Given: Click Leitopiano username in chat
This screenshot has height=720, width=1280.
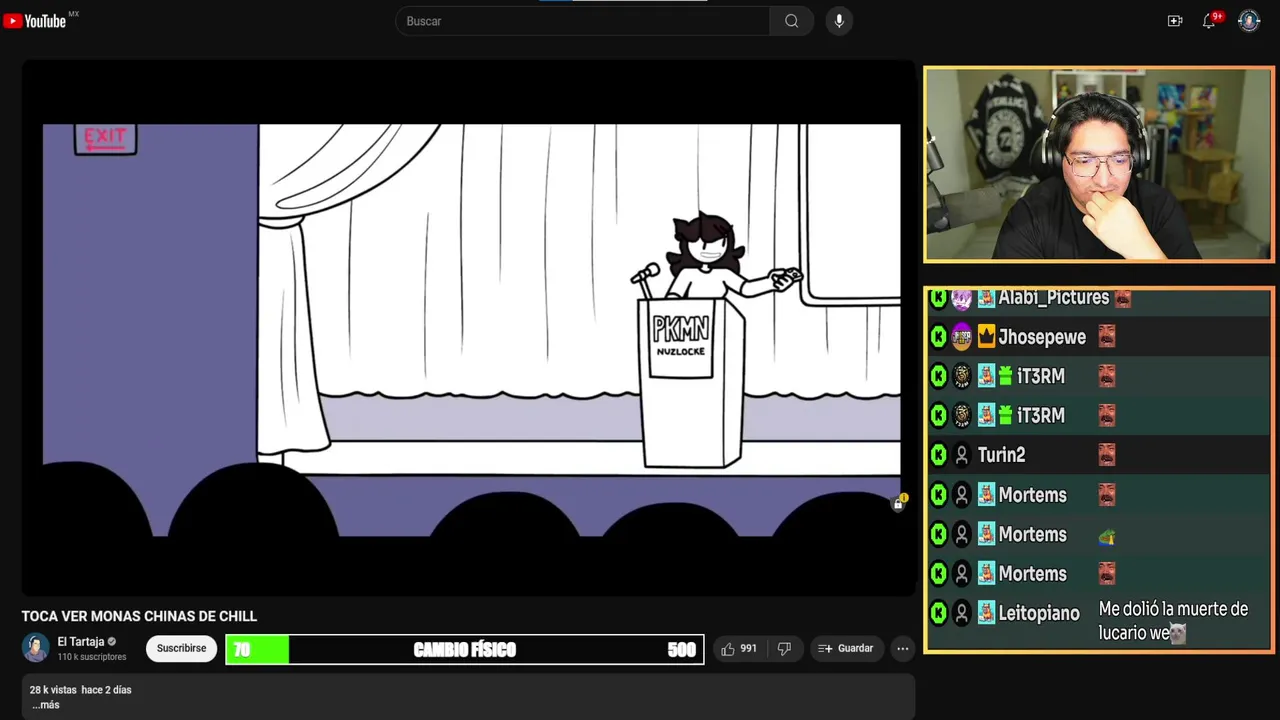Looking at the screenshot, I should 1039,613.
